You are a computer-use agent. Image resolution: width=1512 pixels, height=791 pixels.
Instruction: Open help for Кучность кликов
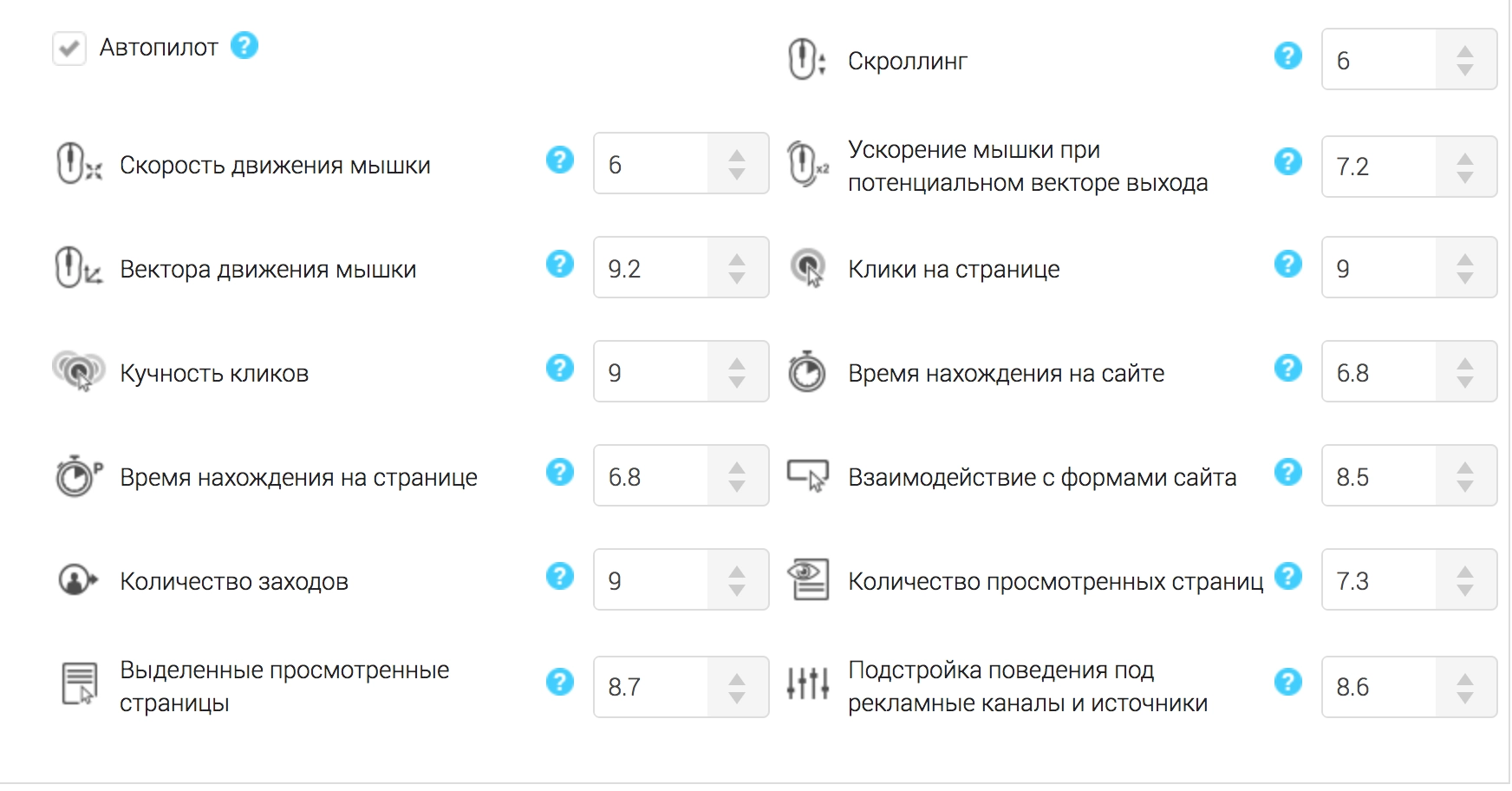[x=560, y=369]
